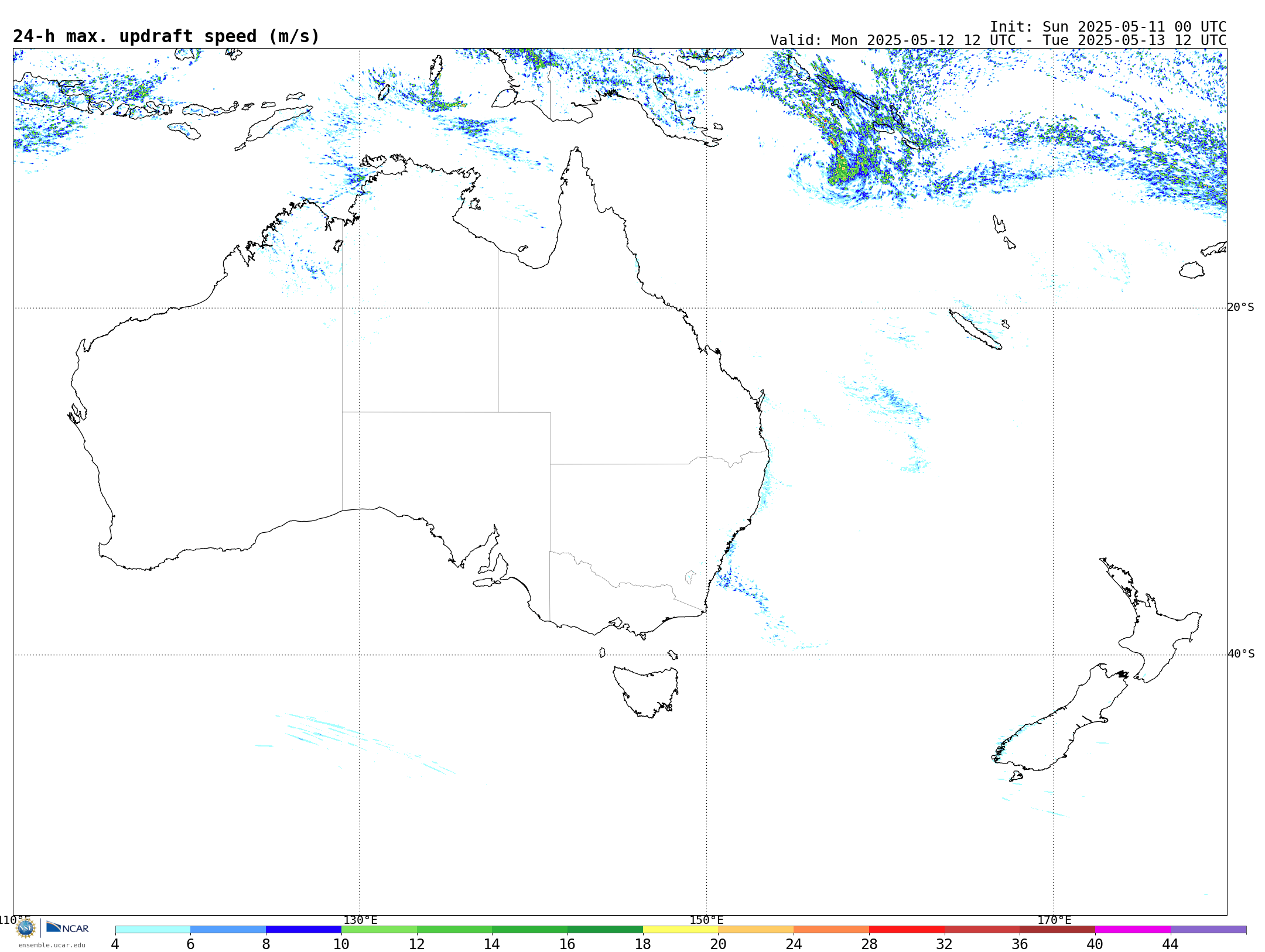Click colorbar tick label "36"
Viewport: 1265px width, 952px height.
pos(1020,944)
